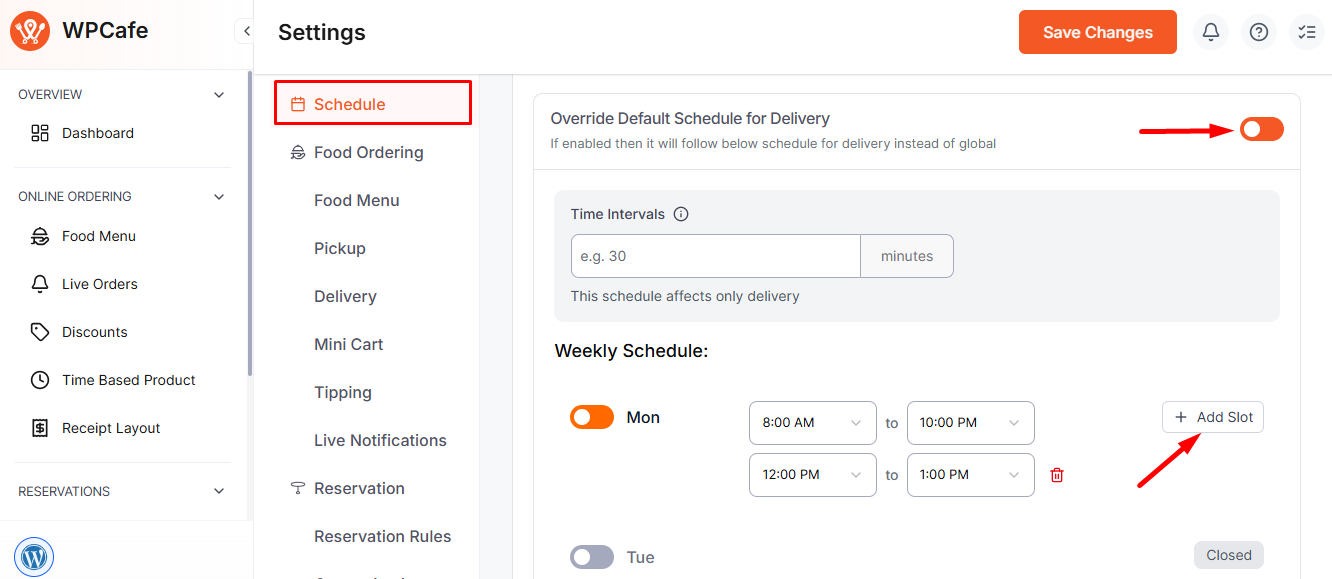
Task: Open the help question mark icon
Action: (x=1259, y=32)
